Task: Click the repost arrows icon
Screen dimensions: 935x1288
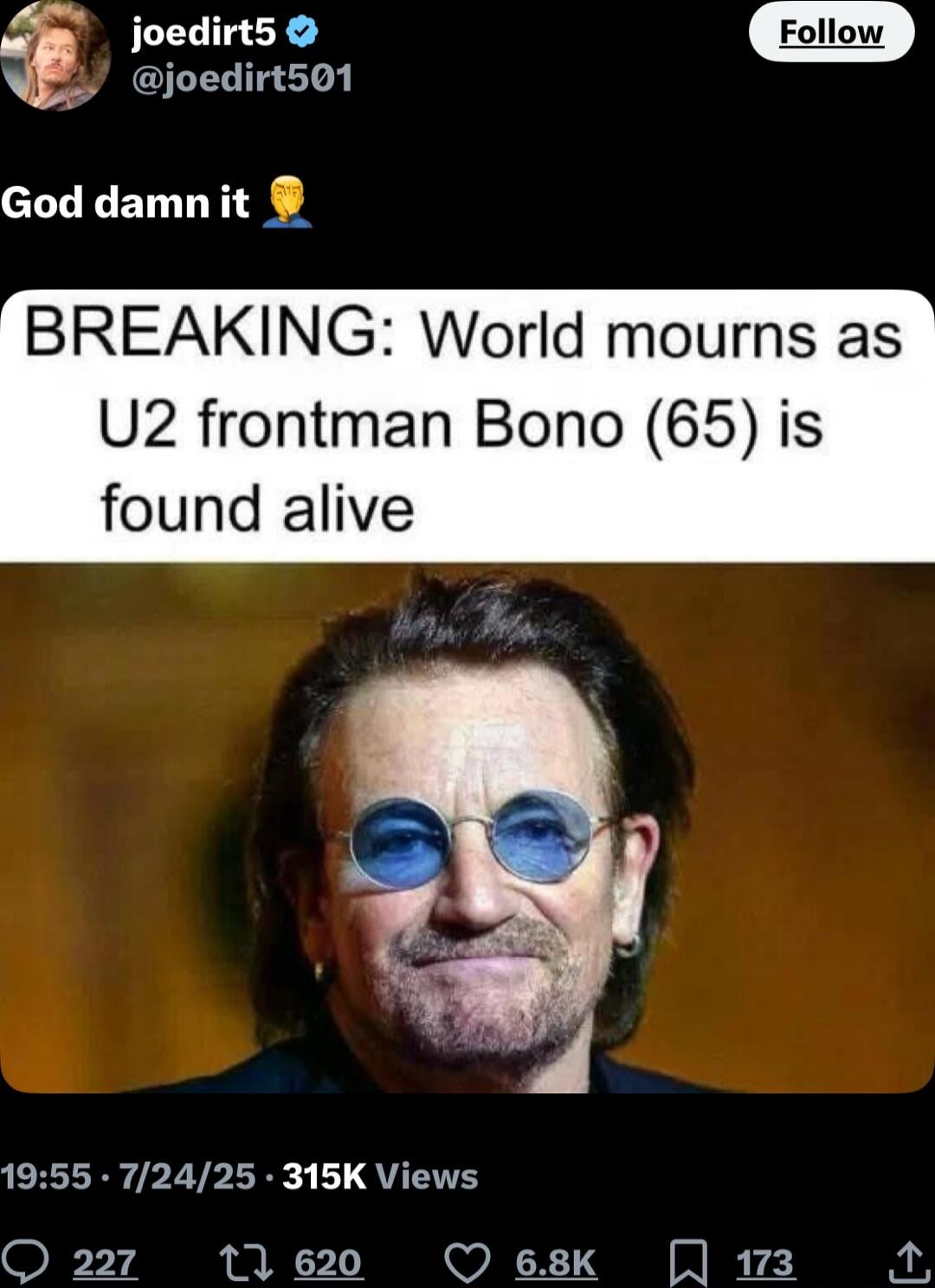Action: pyautogui.click(x=247, y=1262)
